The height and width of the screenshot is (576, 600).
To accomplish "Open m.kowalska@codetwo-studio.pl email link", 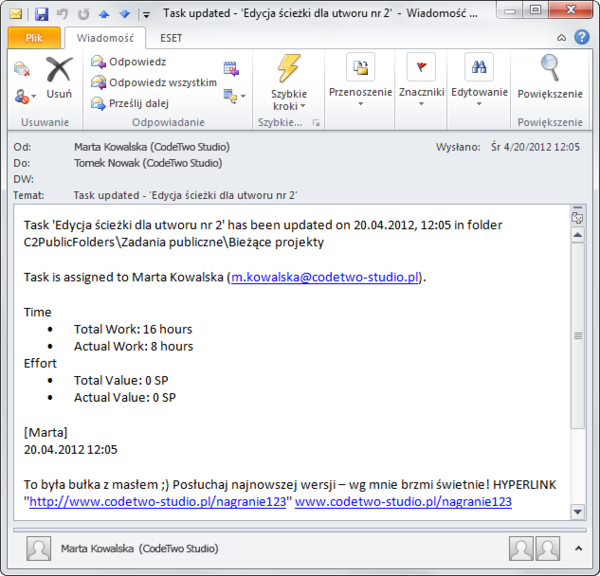I will tap(324, 277).
